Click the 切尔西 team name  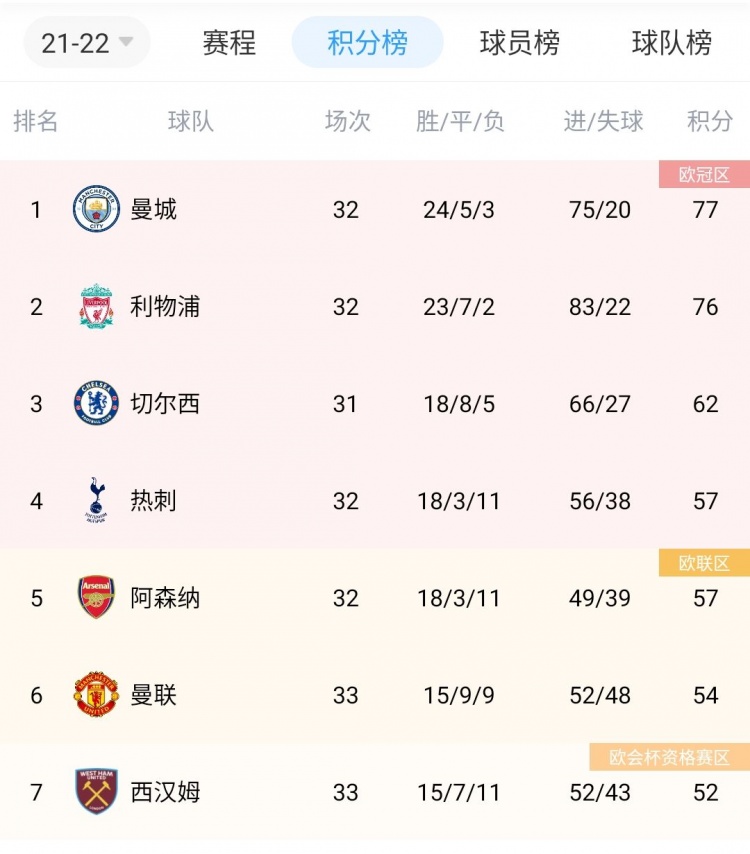163,404
